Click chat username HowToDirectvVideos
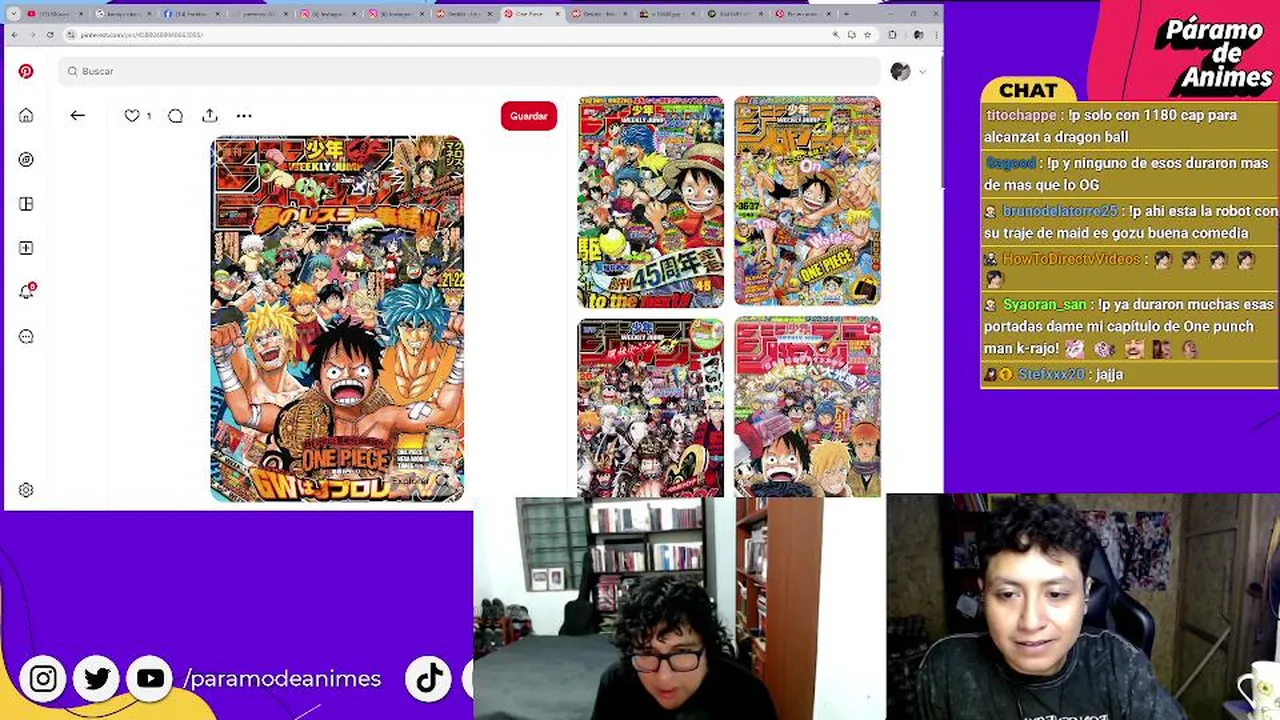 pos(1071,259)
